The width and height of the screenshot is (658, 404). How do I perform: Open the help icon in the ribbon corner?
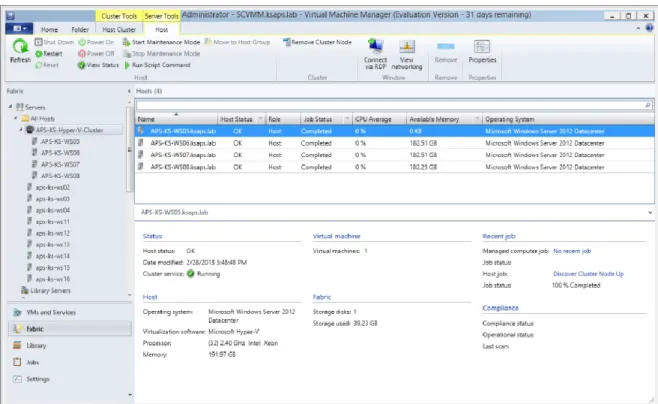tap(649, 28)
